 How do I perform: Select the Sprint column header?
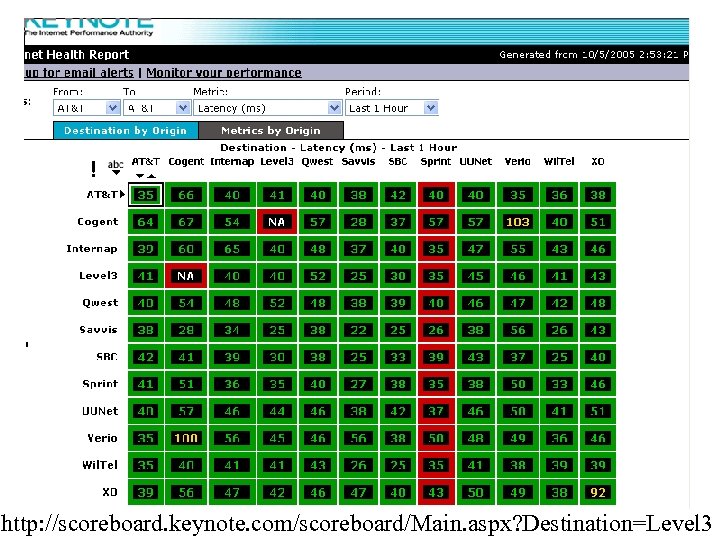(x=436, y=162)
